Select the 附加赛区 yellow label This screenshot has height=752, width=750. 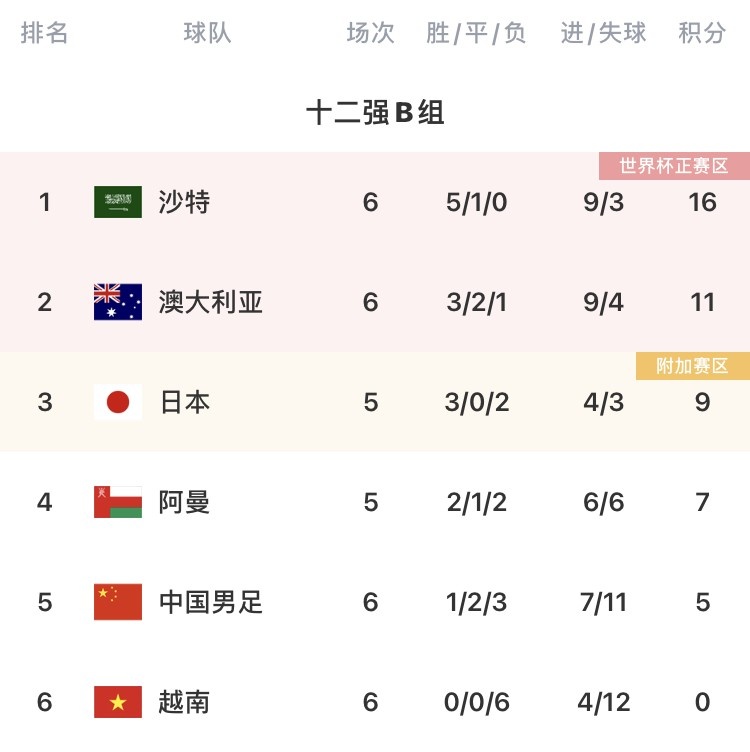coord(693,366)
